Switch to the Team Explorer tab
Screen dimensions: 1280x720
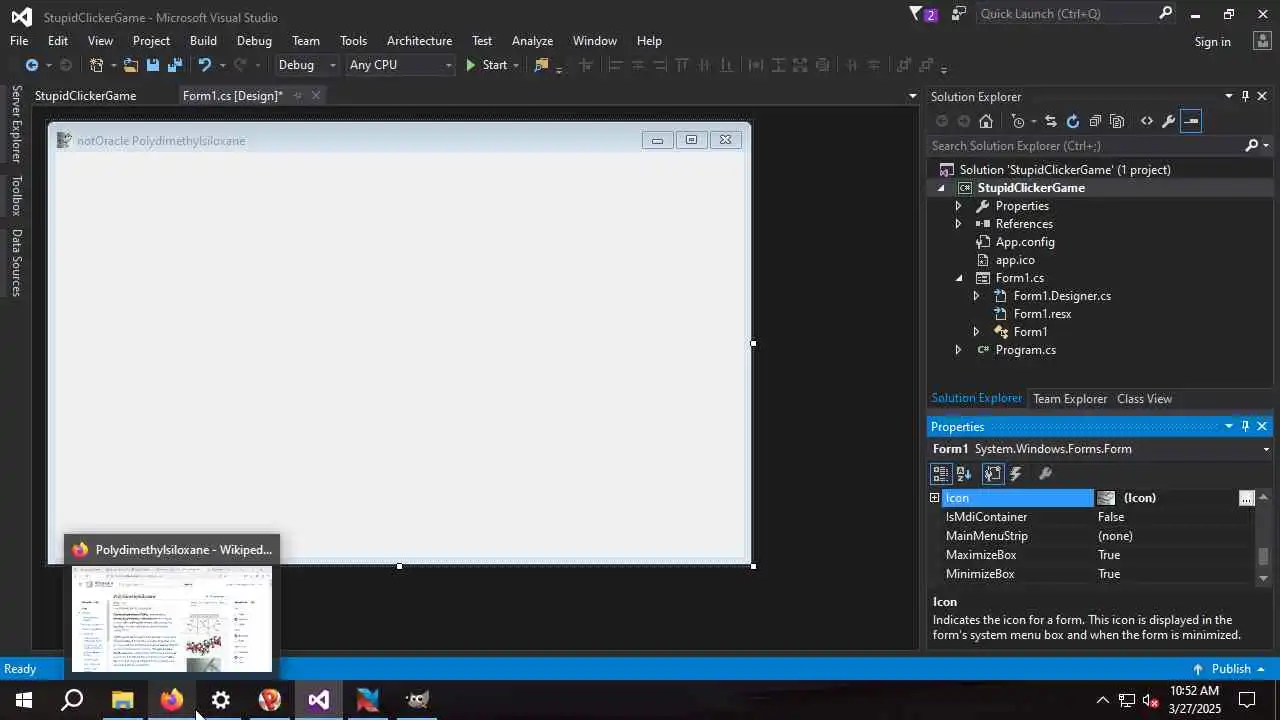click(x=1070, y=399)
